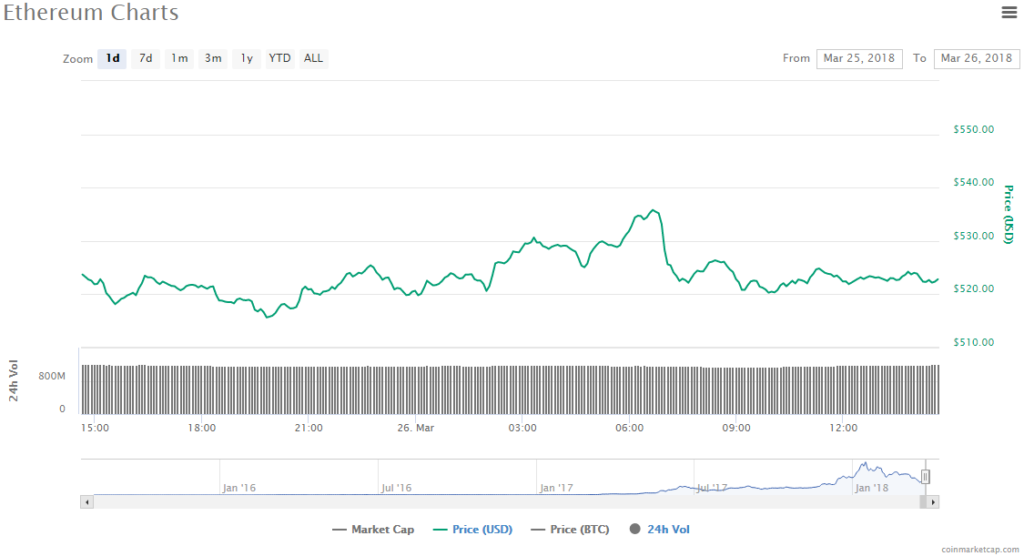Click the YTD zoom button

point(280,58)
